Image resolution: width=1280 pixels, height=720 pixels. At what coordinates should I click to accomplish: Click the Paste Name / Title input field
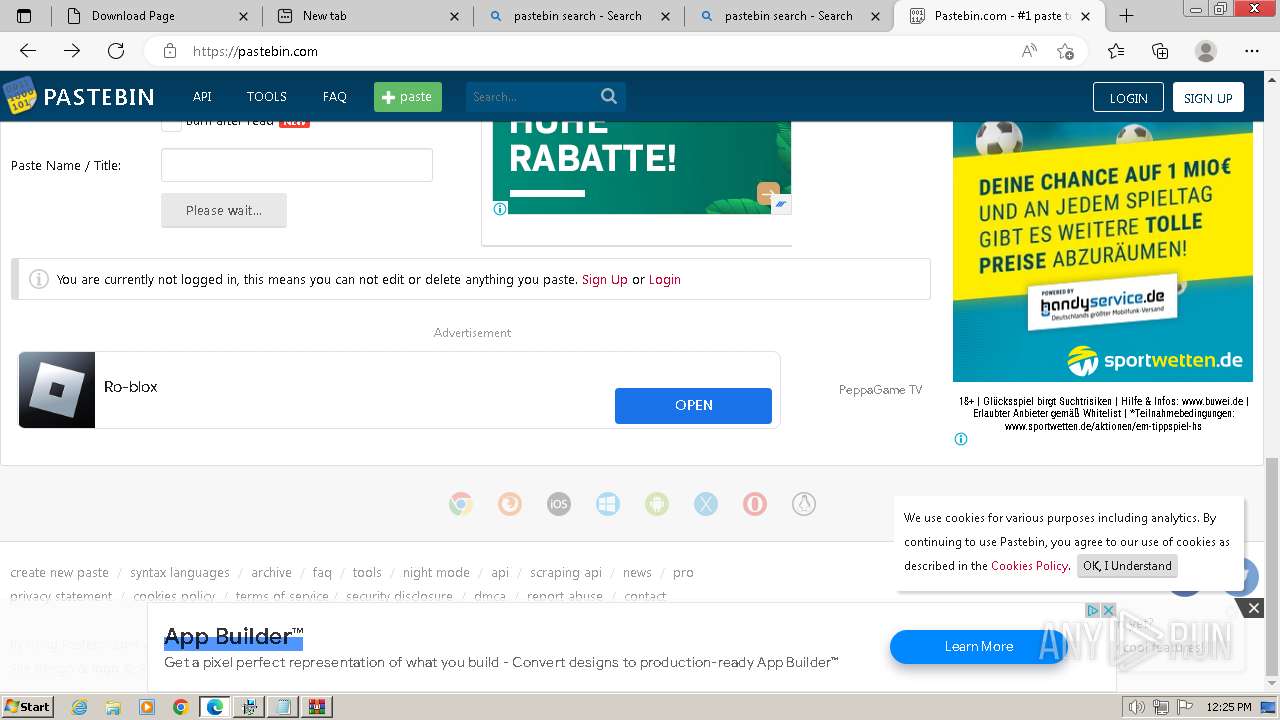[x=297, y=165]
